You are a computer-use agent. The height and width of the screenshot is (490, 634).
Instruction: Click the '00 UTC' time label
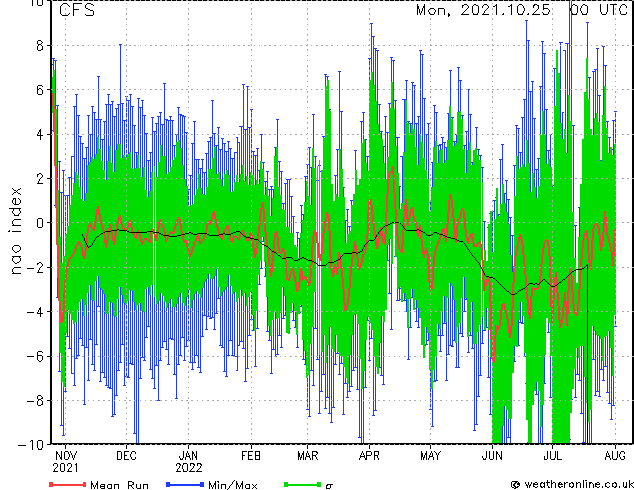point(599,10)
